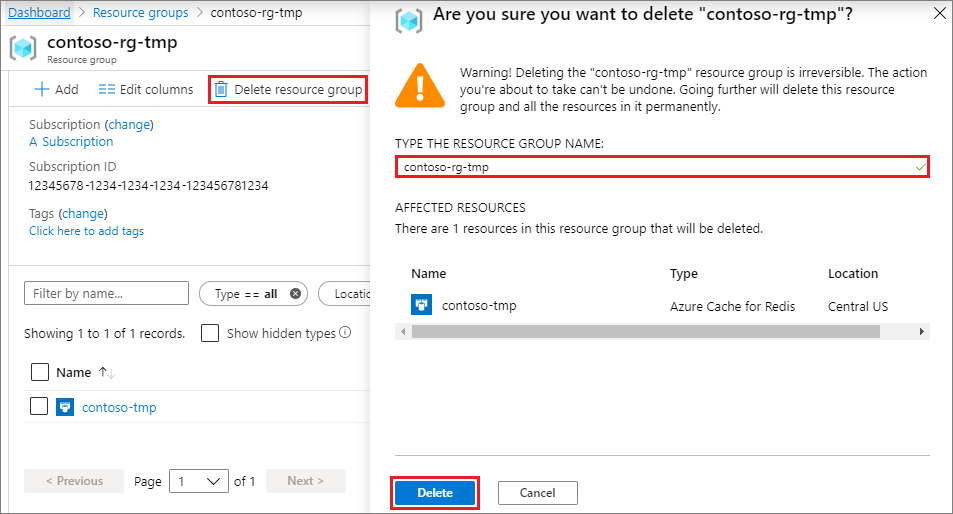Viewport: 953px width, 514px height.
Task: Click the Cancel button
Action: pyautogui.click(x=537, y=493)
